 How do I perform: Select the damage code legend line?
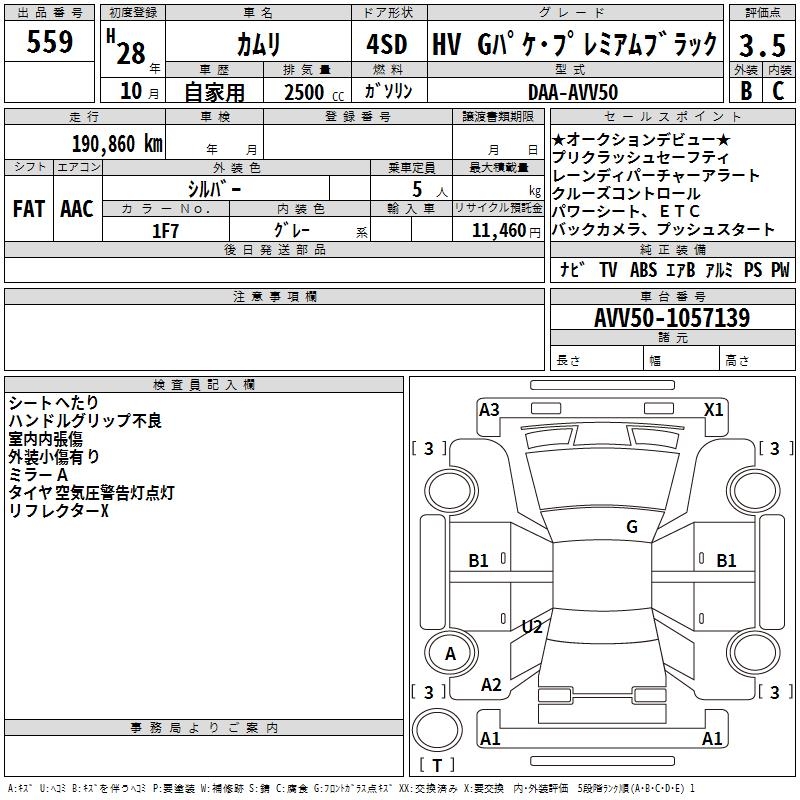pos(351,789)
